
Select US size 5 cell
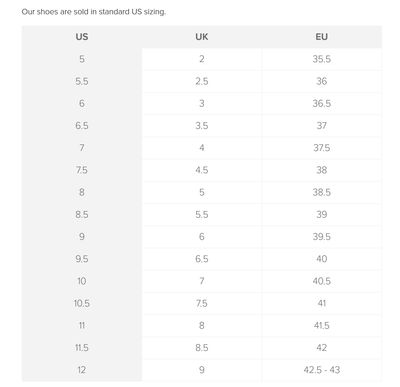click(x=82, y=59)
